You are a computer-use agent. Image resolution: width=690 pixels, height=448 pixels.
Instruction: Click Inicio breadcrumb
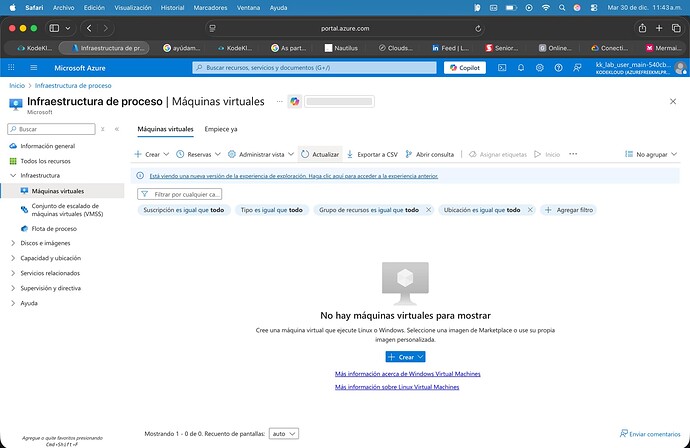(x=17, y=85)
